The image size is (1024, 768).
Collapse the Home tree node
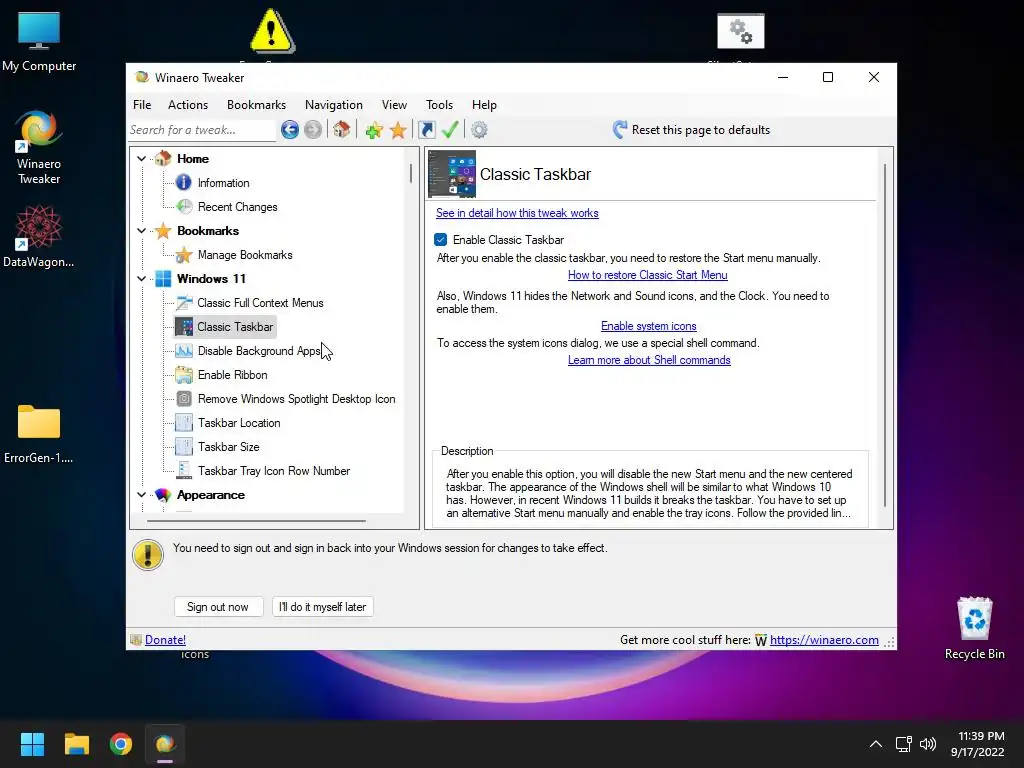point(141,159)
